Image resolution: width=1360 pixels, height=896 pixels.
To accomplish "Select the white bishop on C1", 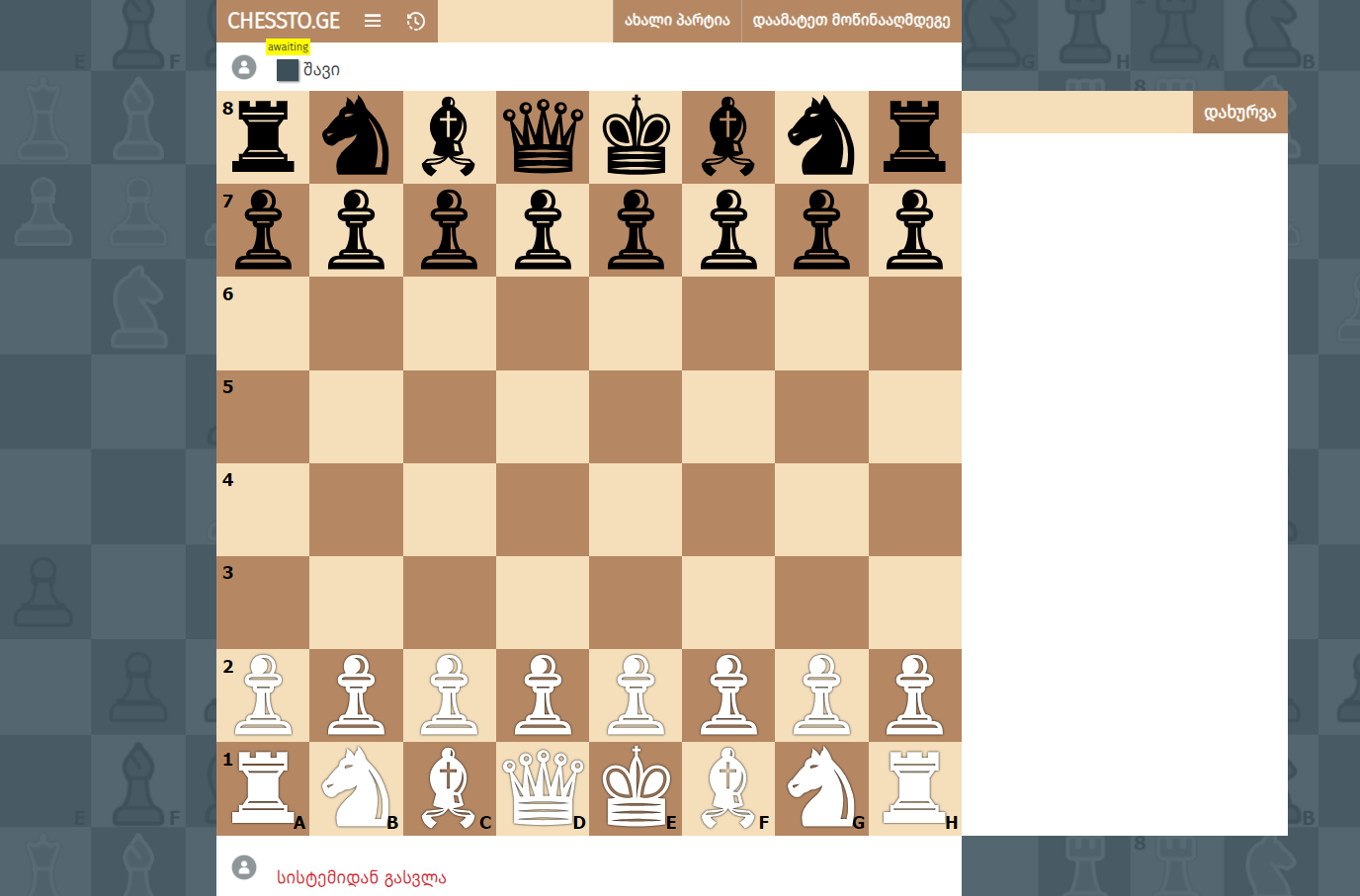I will pyautogui.click(x=450, y=788).
